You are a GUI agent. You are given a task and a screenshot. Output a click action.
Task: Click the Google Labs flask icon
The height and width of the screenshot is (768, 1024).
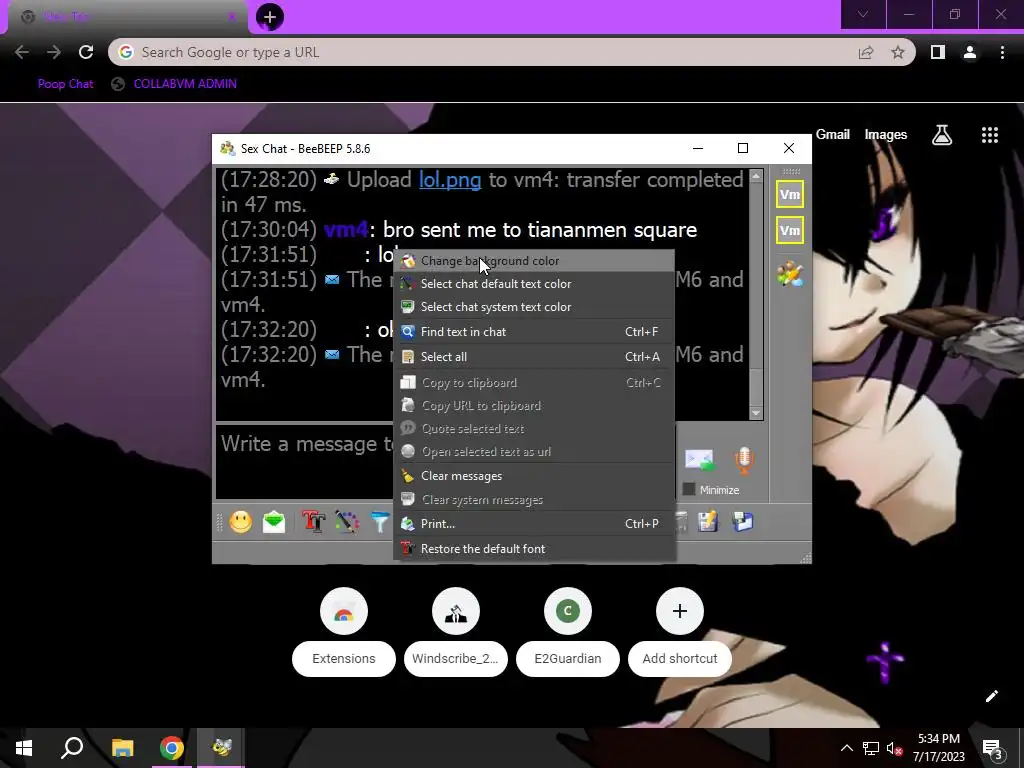point(942,135)
